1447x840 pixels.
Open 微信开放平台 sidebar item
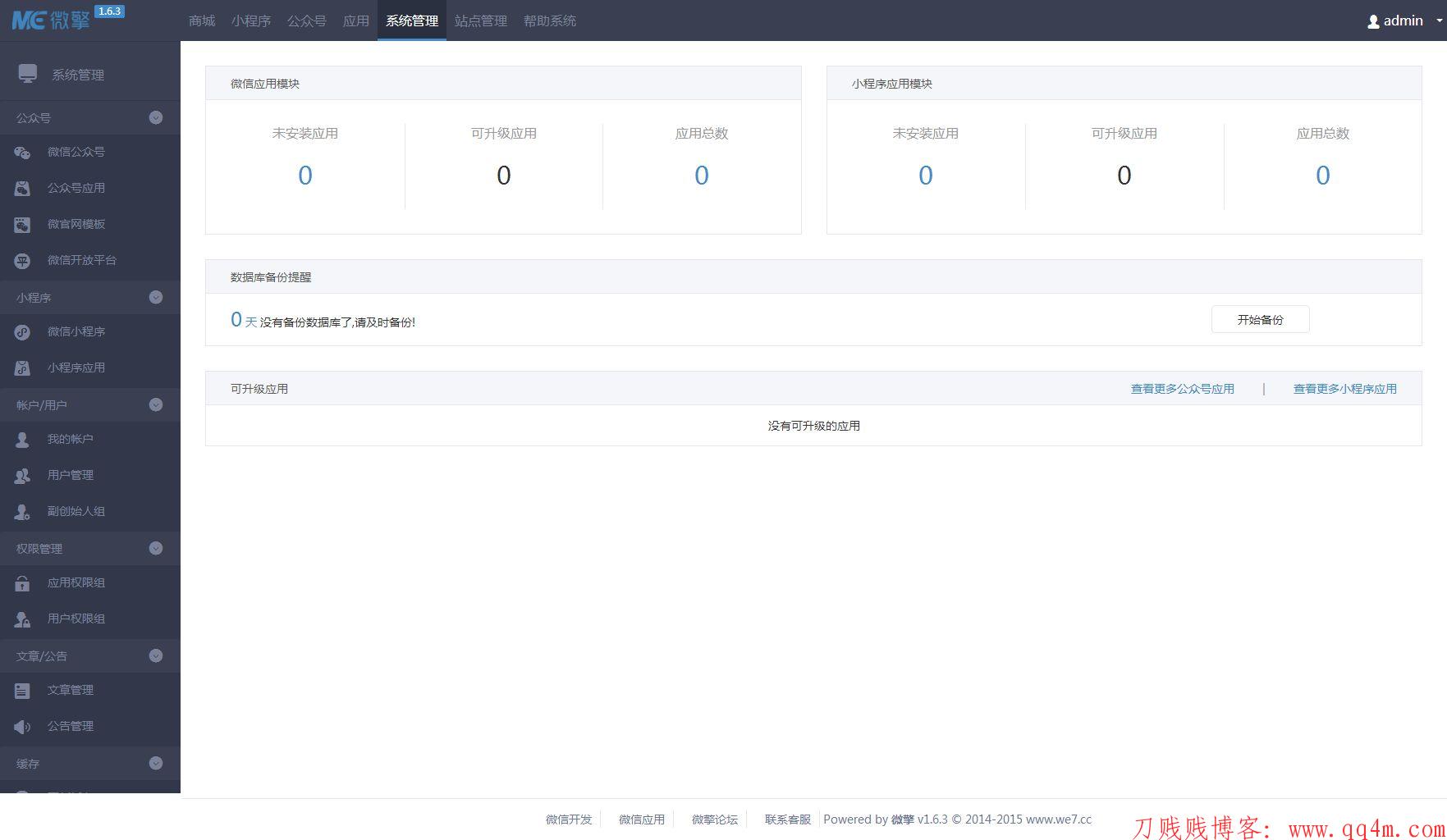[x=90, y=261]
